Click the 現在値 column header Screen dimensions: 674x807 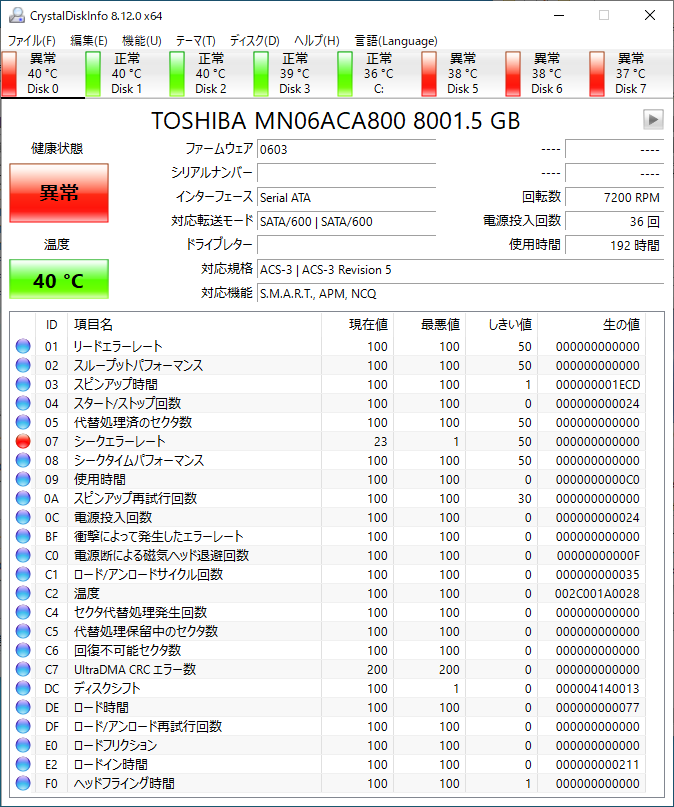(358, 324)
